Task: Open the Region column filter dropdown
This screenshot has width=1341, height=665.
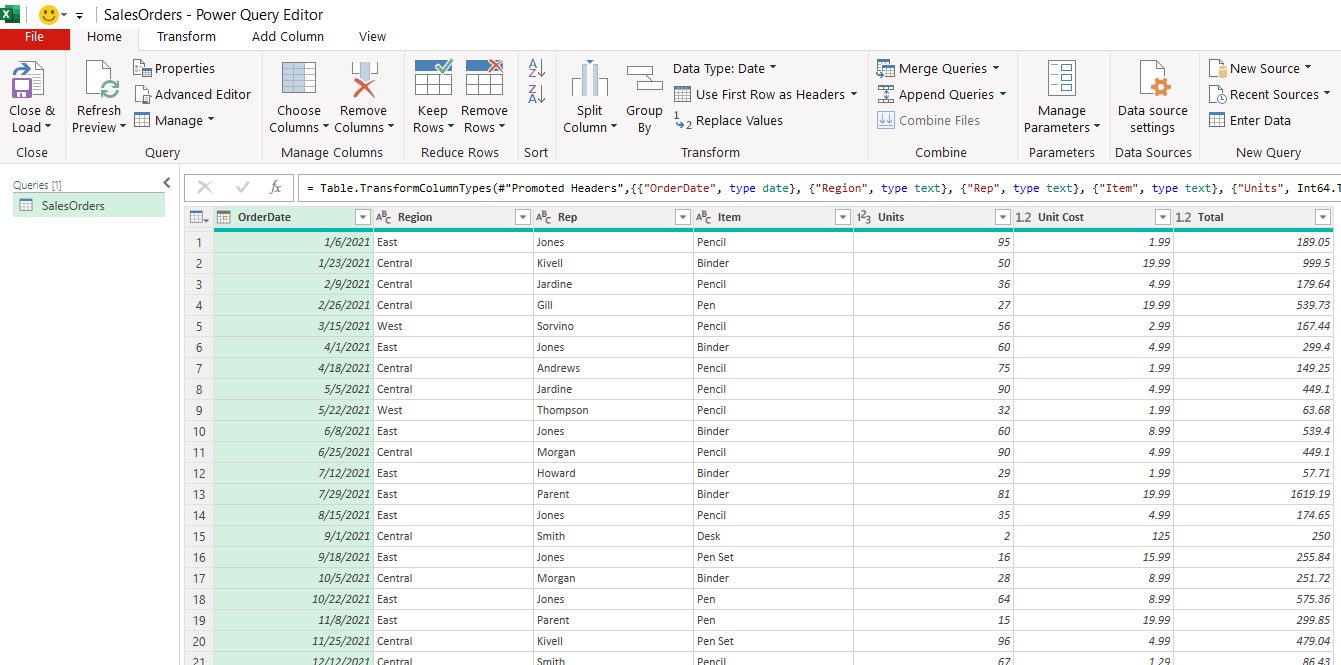Action: [x=522, y=217]
